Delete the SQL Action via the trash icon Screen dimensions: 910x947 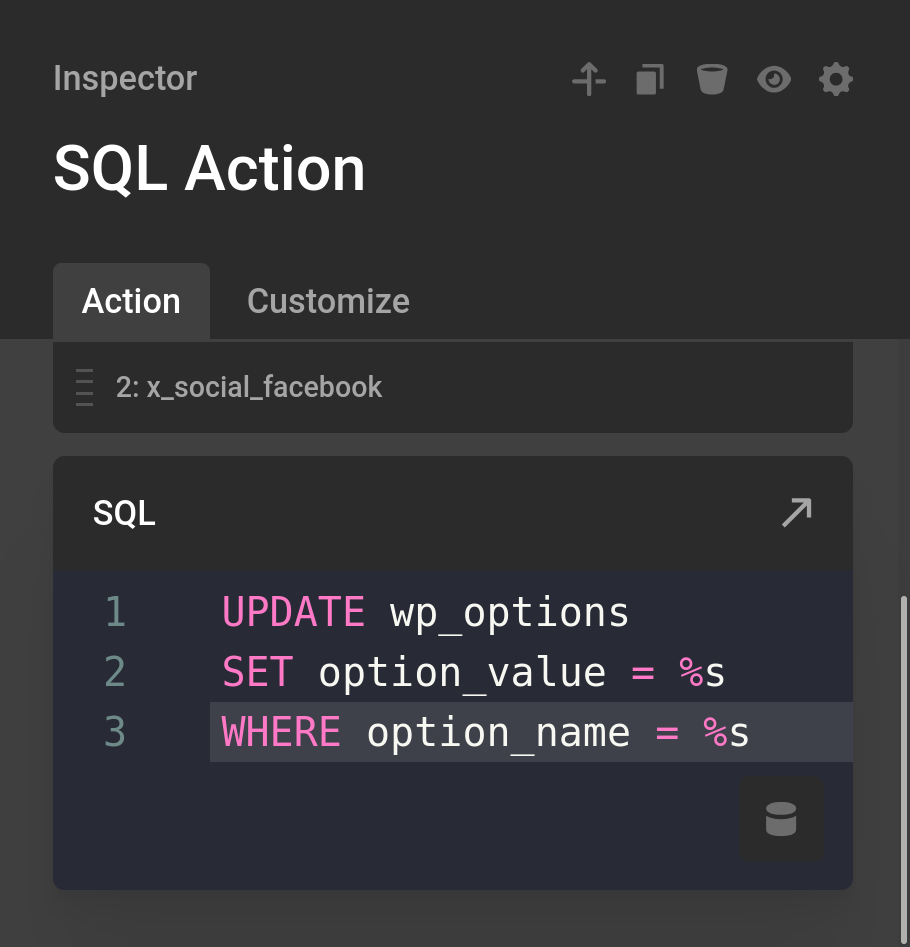(712, 79)
